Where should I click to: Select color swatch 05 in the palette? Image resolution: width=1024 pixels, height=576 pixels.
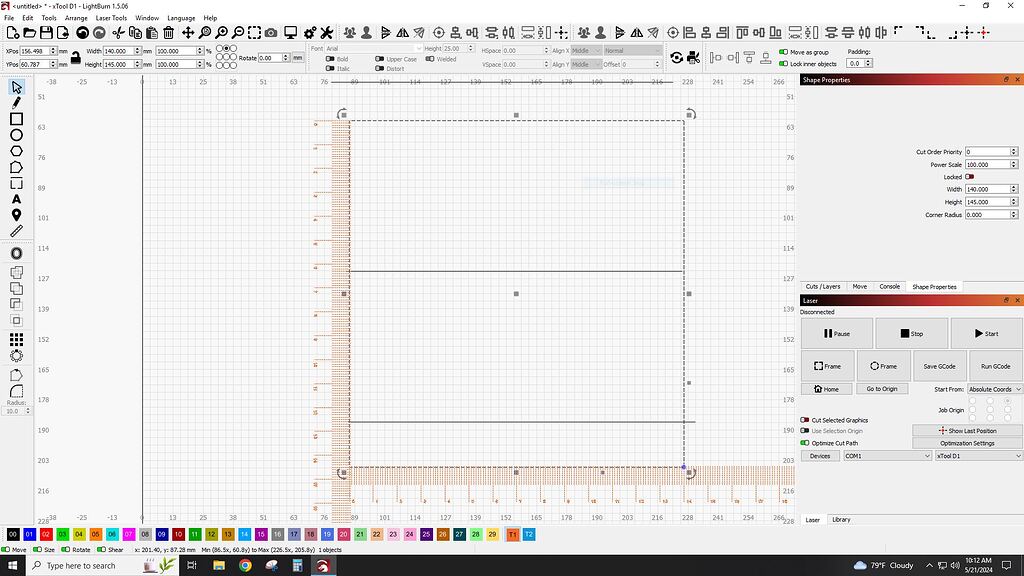coord(94,534)
